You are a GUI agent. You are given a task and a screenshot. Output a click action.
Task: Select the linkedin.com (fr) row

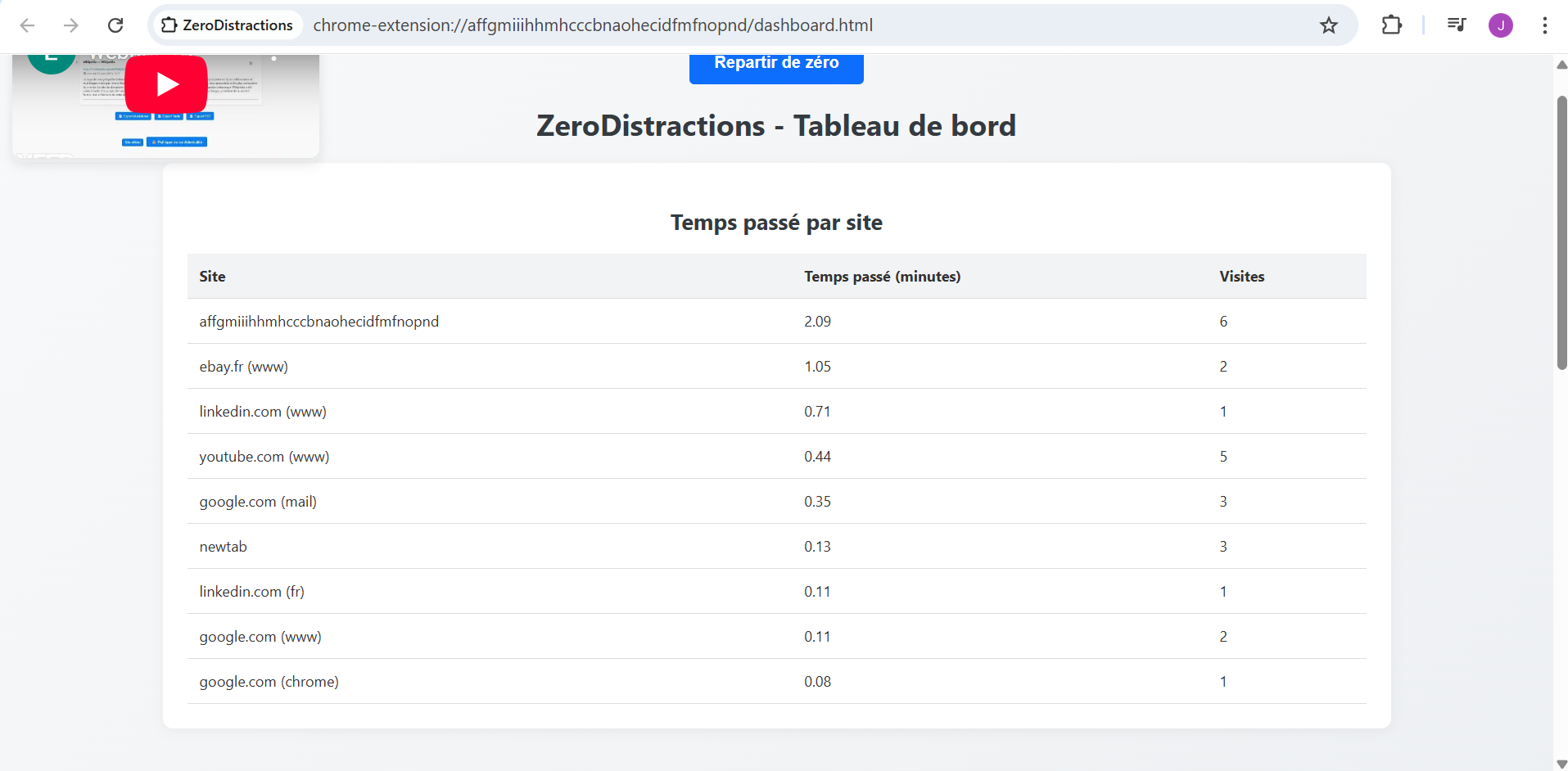click(776, 591)
